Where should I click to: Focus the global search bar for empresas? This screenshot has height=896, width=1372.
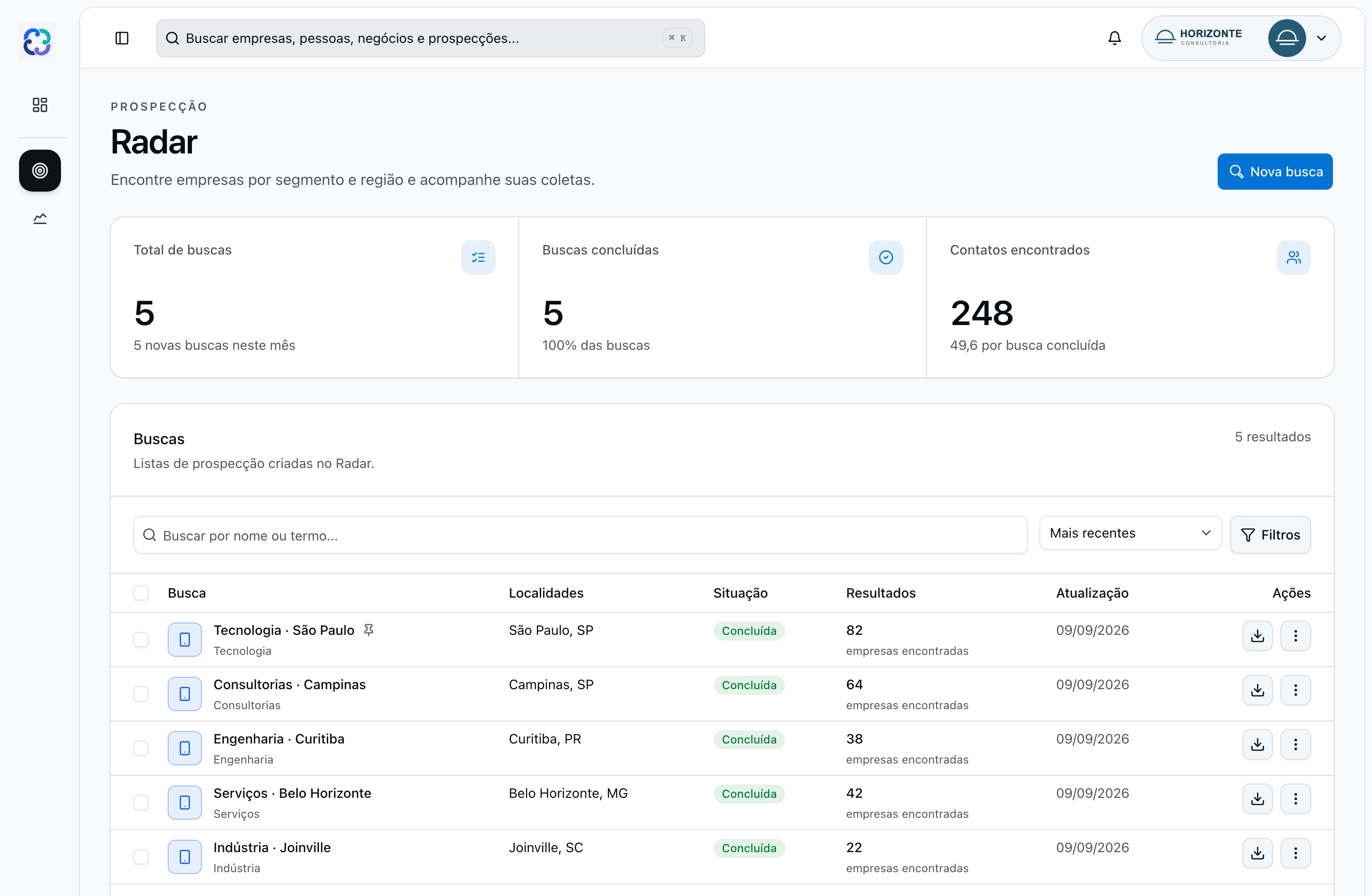pyautogui.click(x=430, y=38)
